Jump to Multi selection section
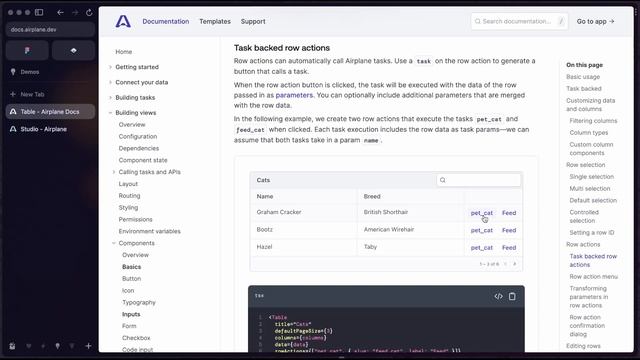Screen dimensions: 640x360 point(590,189)
